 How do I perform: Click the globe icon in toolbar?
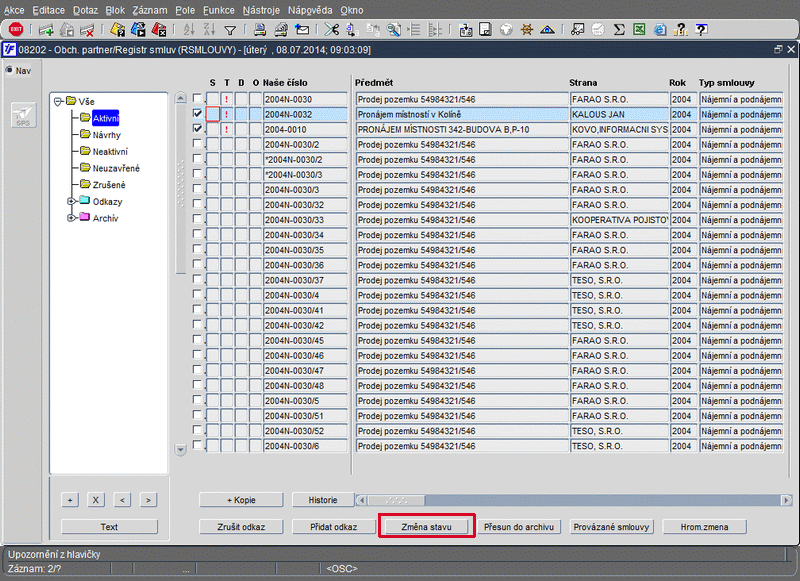tap(506, 30)
